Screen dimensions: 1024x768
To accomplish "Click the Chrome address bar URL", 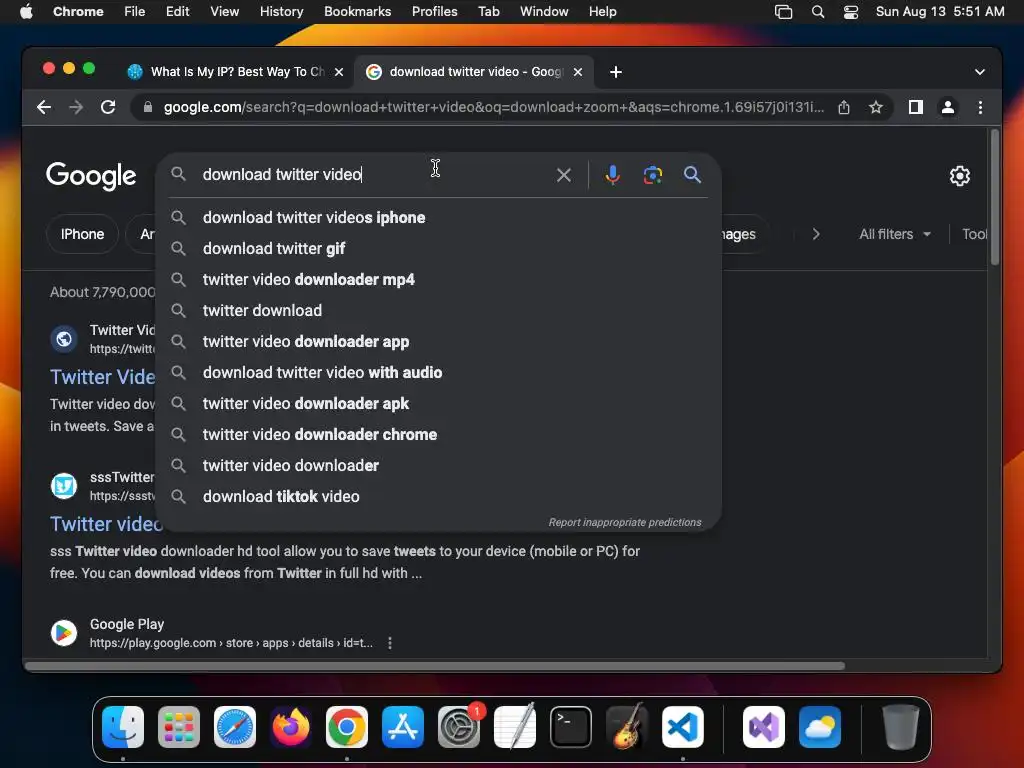I will (x=493, y=107).
